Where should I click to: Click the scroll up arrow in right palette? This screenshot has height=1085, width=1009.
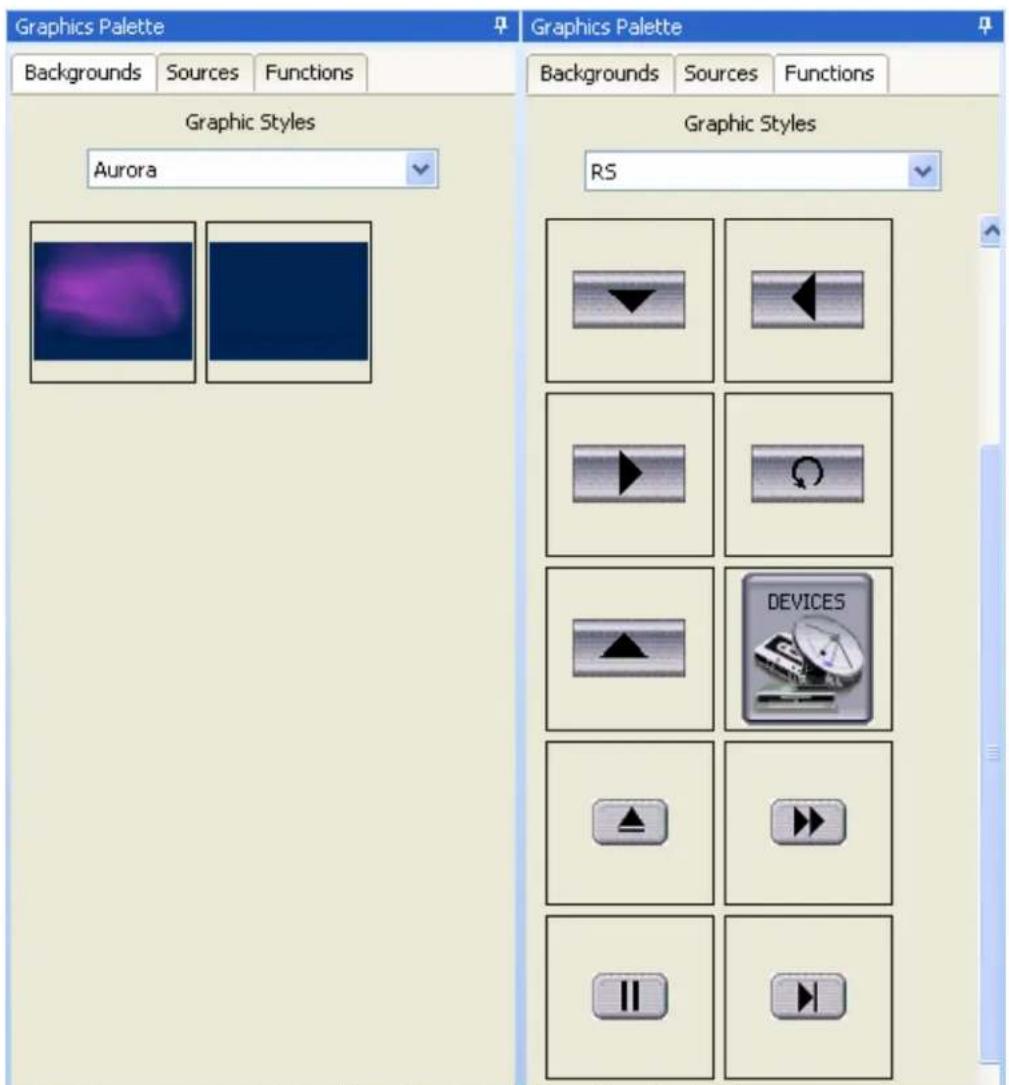pyautogui.click(x=991, y=232)
